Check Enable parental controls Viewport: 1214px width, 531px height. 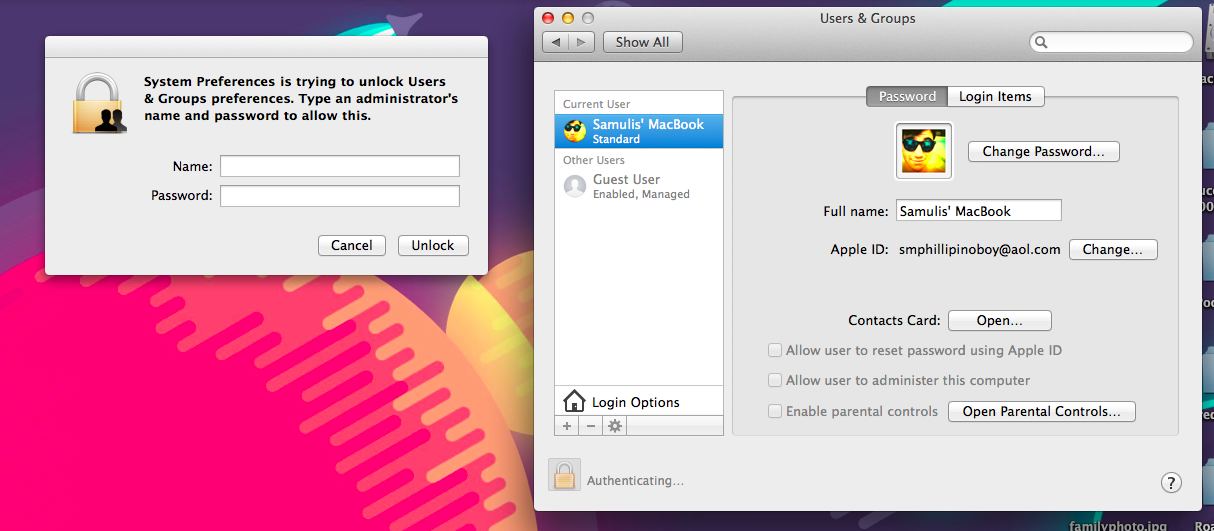pyautogui.click(x=775, y=411)
